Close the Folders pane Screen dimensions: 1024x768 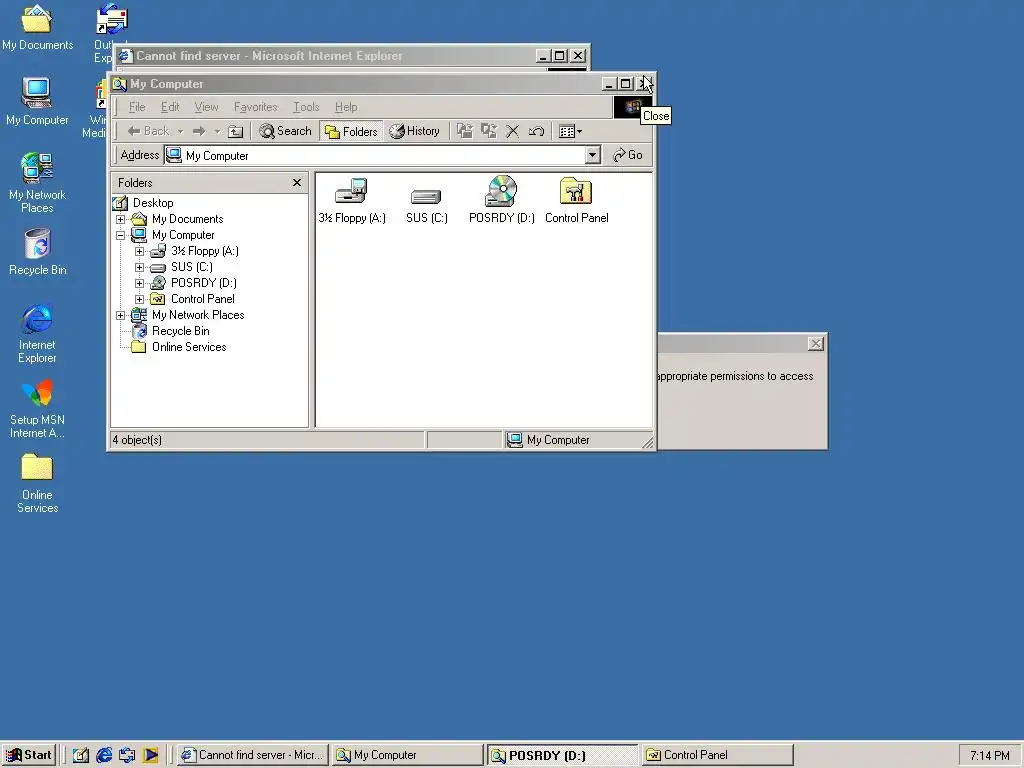coord(297,183)
